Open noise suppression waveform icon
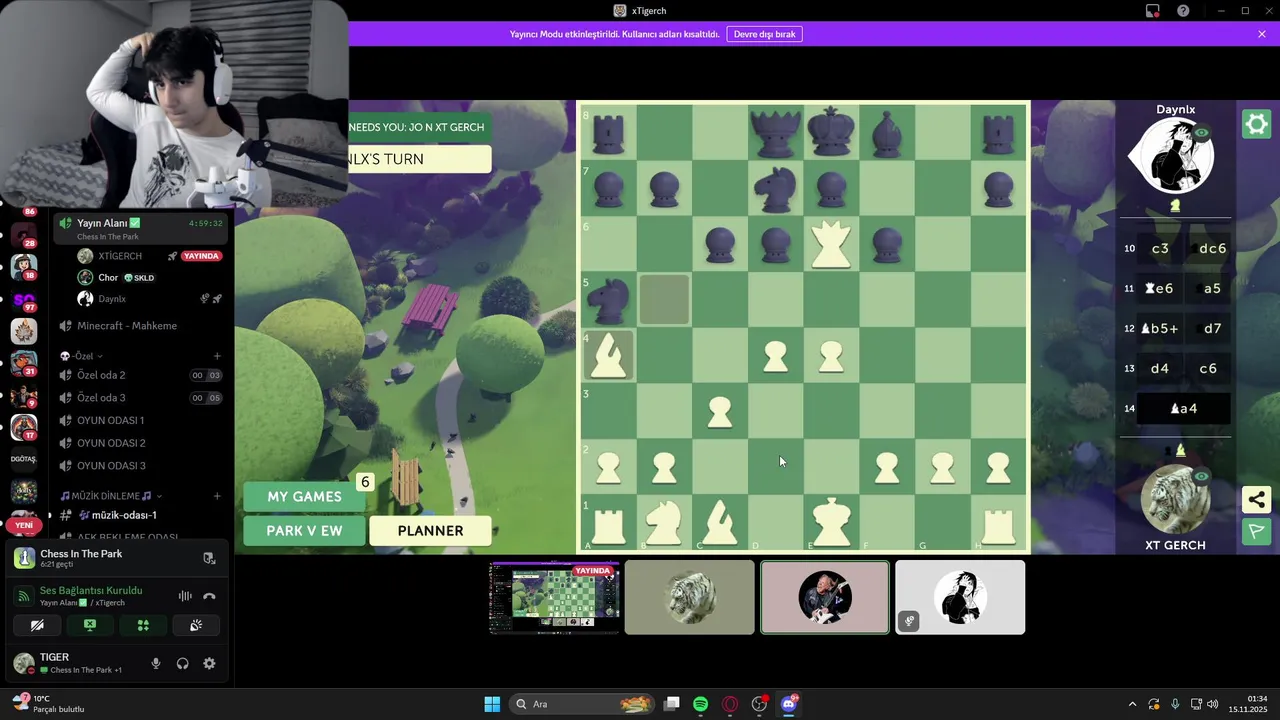The width and height of the screenshot is (1280, 720). pos(185,596)
